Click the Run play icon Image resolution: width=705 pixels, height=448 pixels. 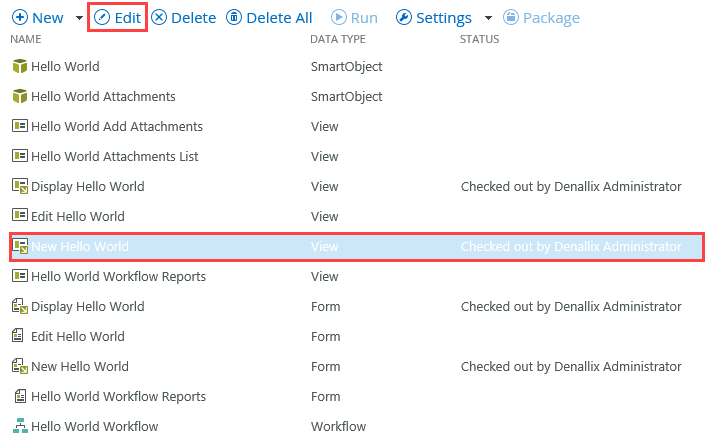click(x=338, y=18)
